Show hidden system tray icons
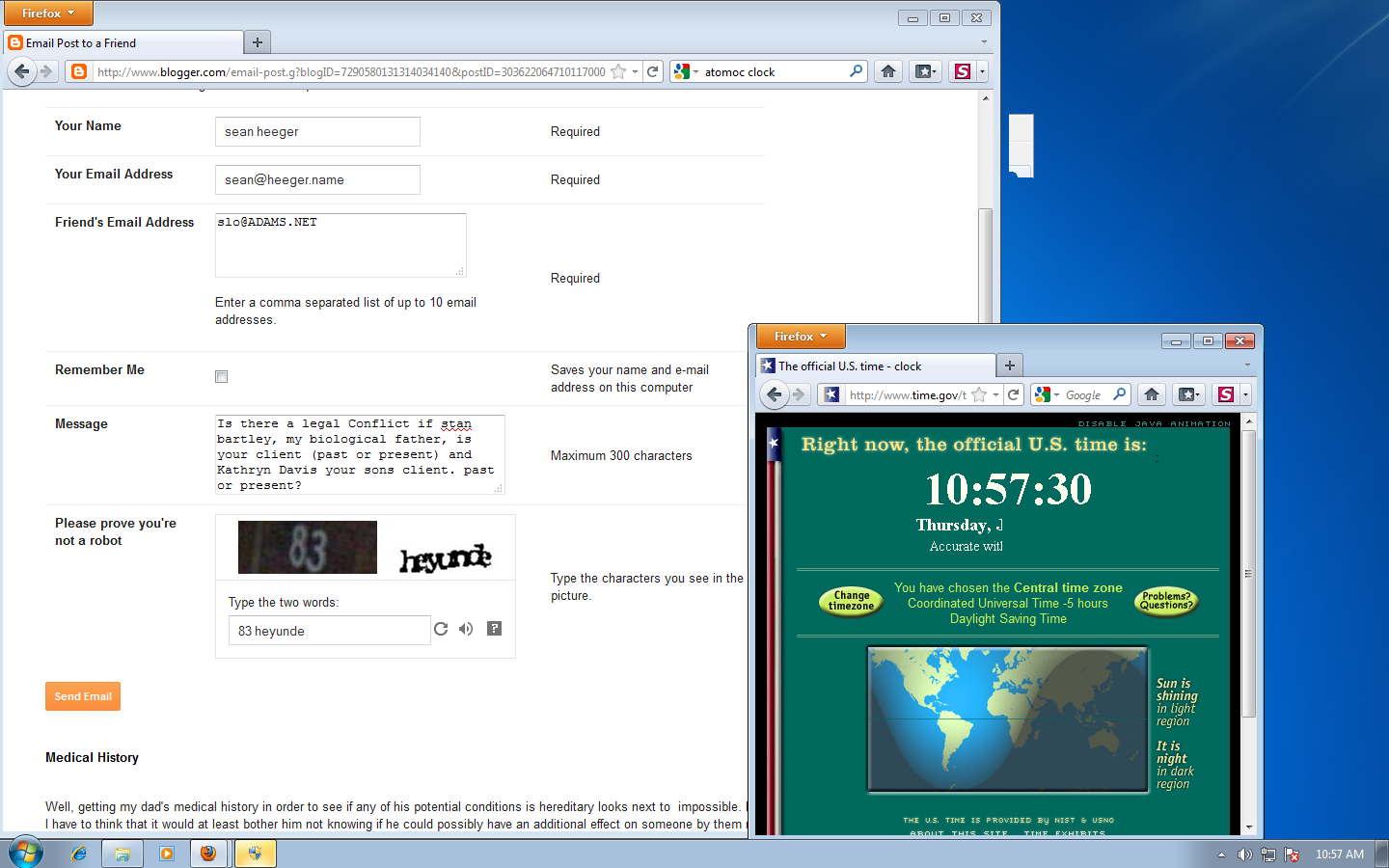 [x=1221, y=854]
